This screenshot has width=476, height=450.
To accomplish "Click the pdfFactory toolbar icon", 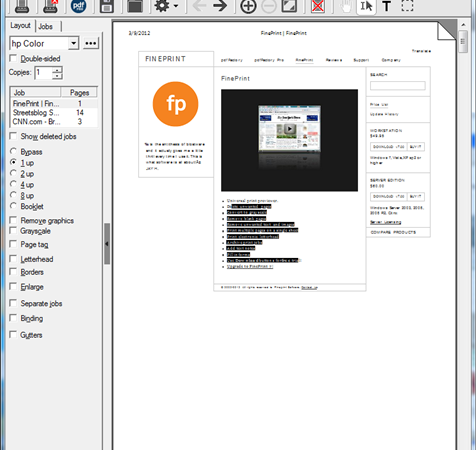I will [78, 6].
